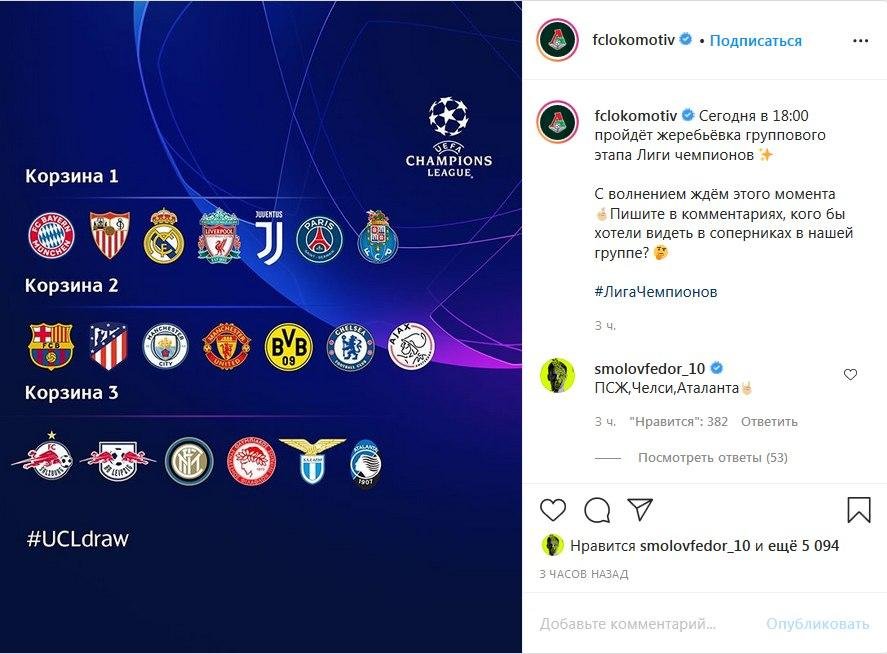Follow fclokomotiv via Подписаться link
This screenshot has height=654, width=887.
(x=755, y=41)
